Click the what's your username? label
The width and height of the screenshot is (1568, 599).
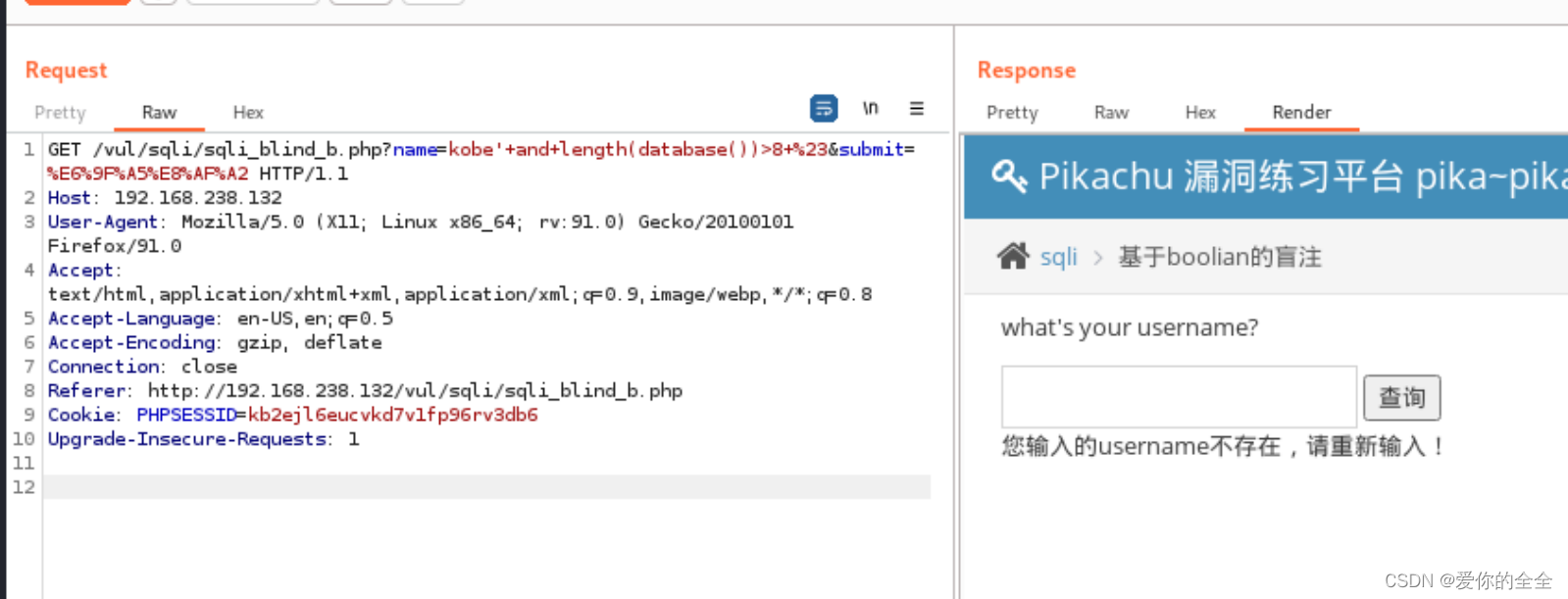[1130, 327]
